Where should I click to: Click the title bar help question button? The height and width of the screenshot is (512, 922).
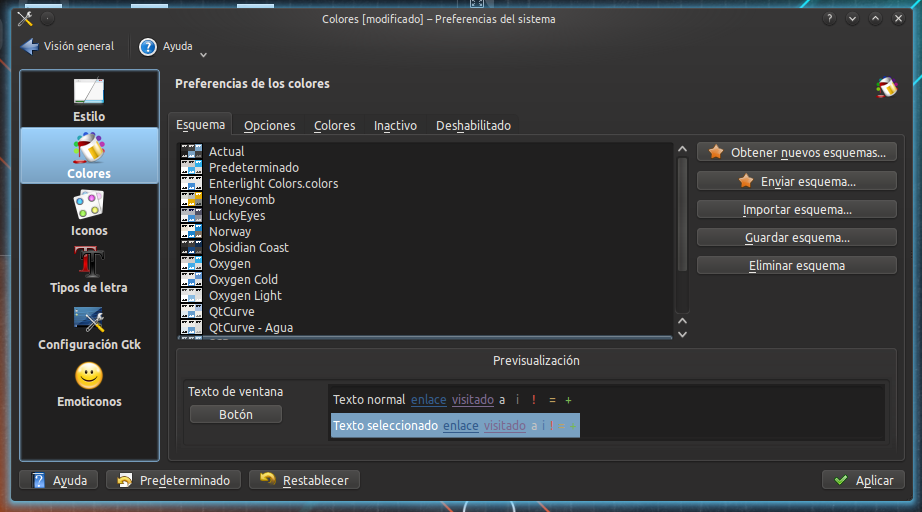[829, 19]
